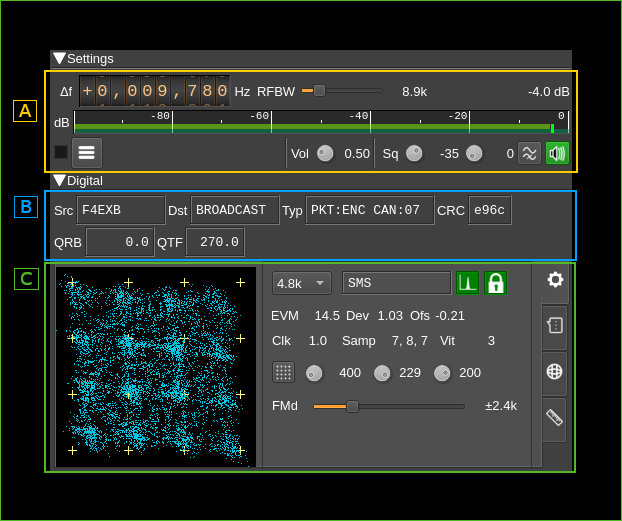The width and height of the screenshot is (622, 521).
Task: Click the Src field showing F4EXB
Action: (121, 210)
